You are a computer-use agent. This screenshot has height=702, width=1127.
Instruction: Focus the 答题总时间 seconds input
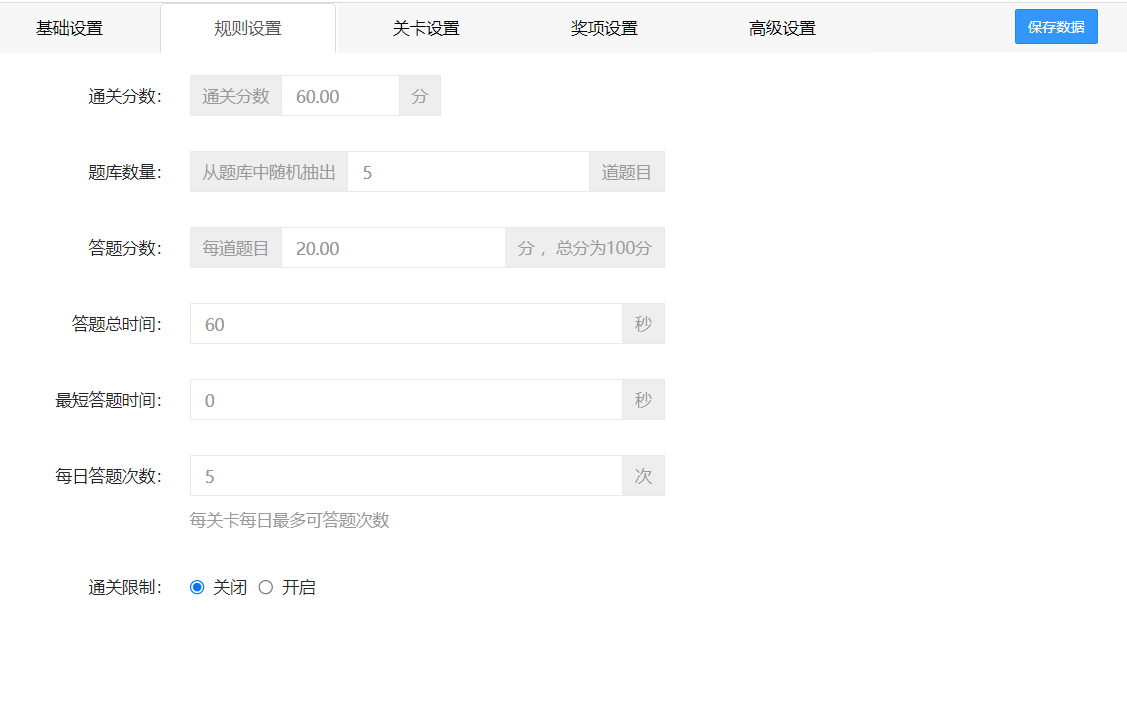point(406,324)
